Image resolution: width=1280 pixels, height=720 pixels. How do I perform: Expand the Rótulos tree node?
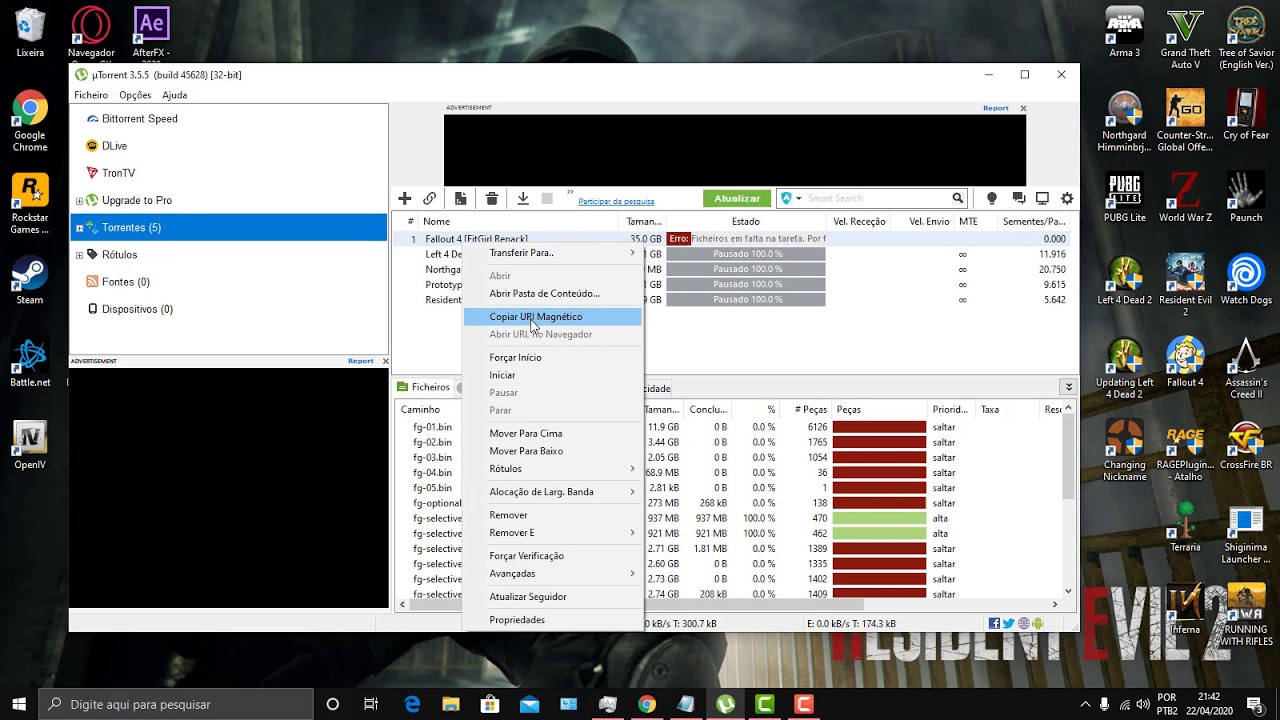point(80,255)
